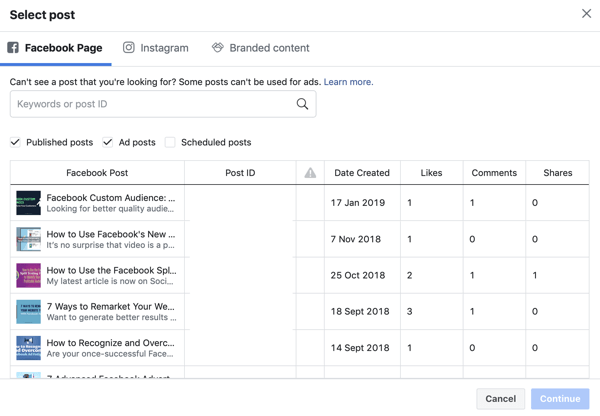Image resolution: width=600 pixels, height=416 pixels.
Task: Click likes value 2 in 25 Oct row
Action: [409, 275]
